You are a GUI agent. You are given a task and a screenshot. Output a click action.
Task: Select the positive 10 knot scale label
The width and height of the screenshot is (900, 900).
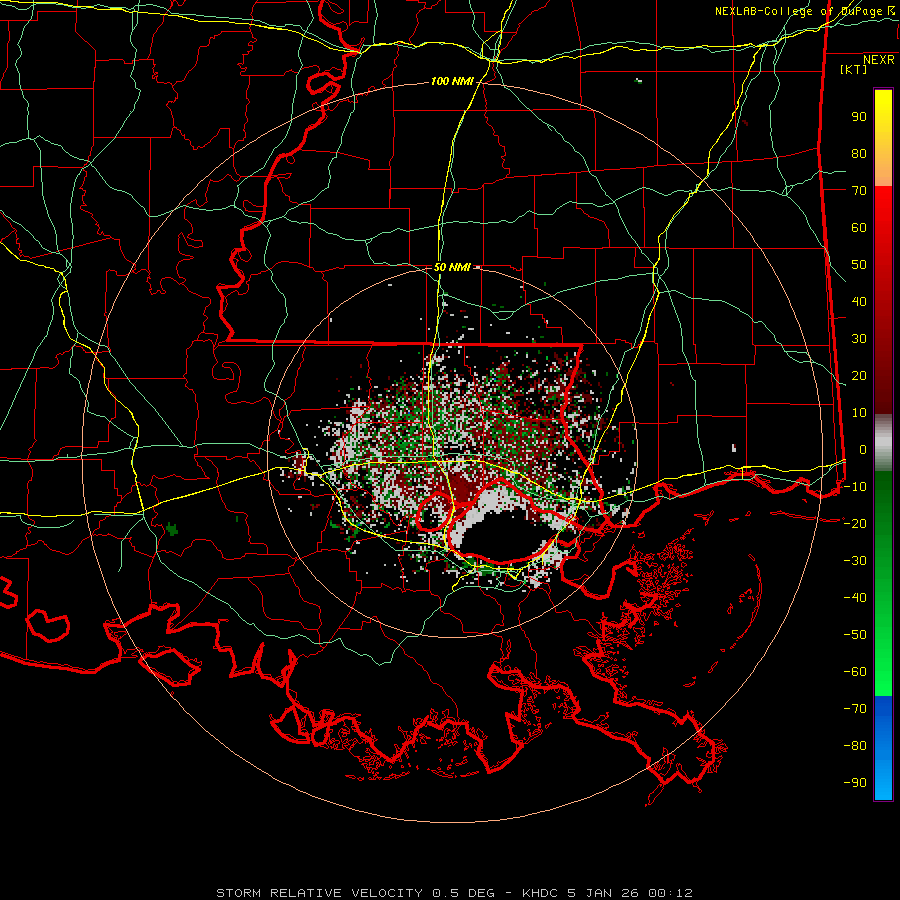click(859, 413)
